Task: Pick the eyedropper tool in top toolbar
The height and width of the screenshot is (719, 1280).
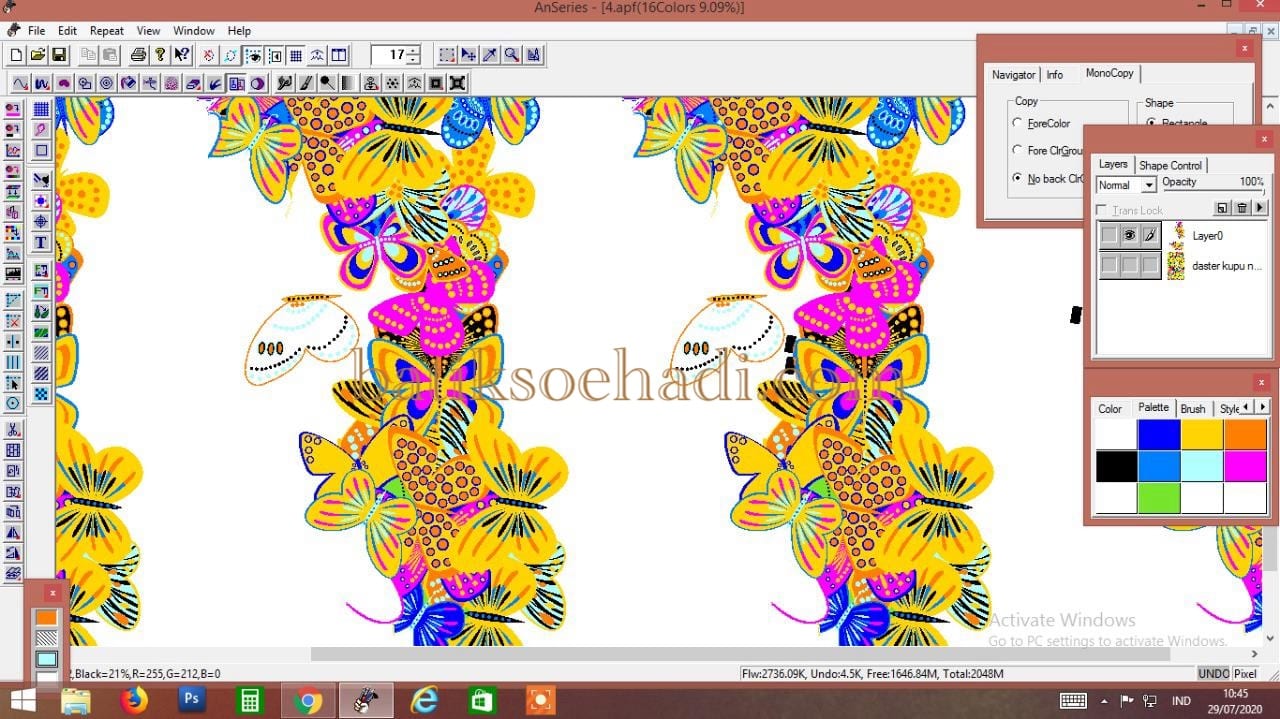Action: pyautogui.click(x=490, y=55)
